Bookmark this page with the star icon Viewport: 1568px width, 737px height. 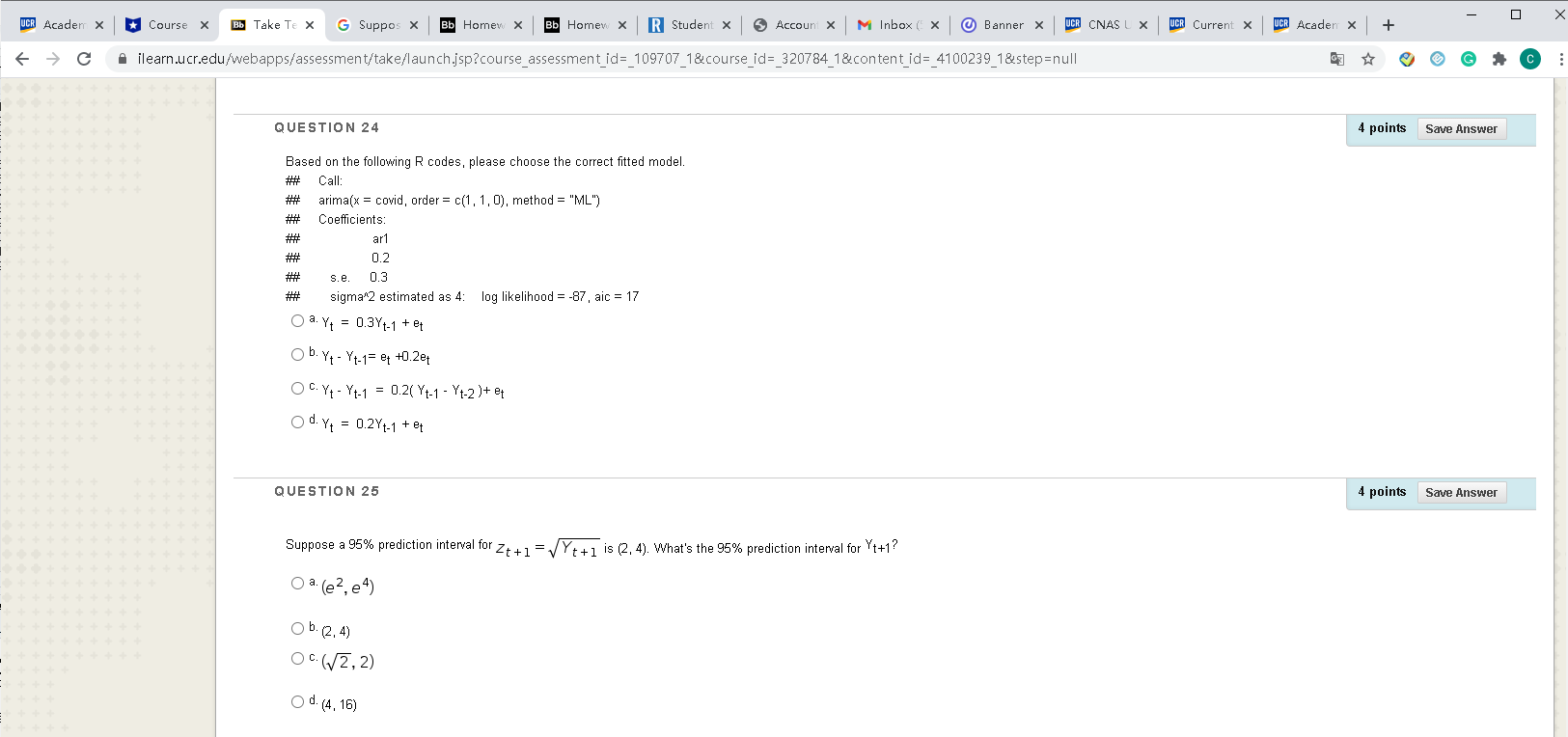pyautogui.click(x=1368, y=59)
